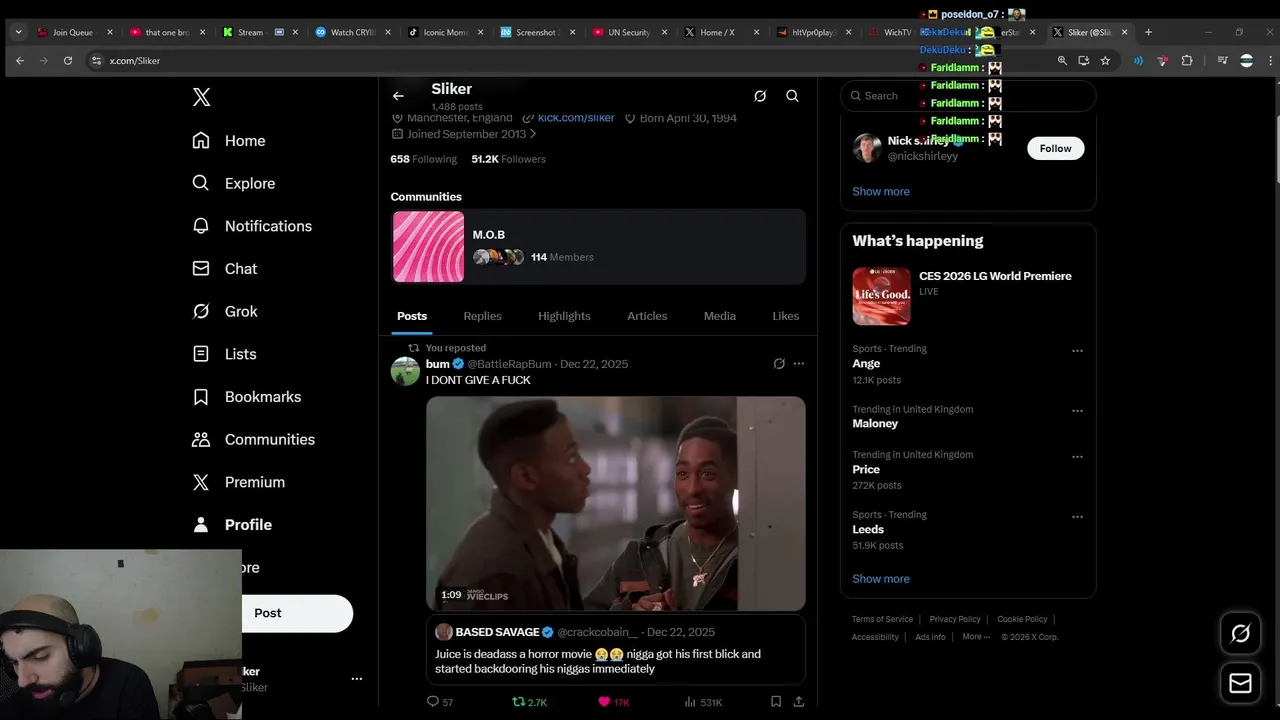1280x720 pixels.
Task: Open more options for Leeds trend
Action: (1077, 517)
